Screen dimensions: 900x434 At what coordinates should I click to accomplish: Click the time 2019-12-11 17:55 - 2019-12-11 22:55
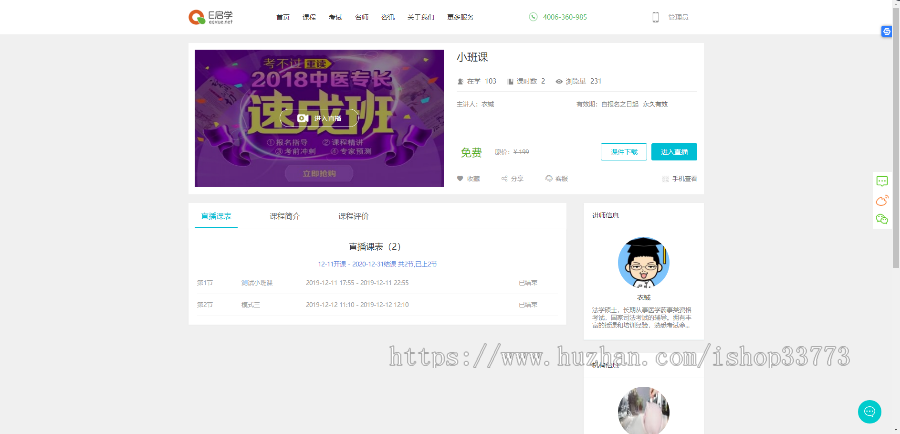pos(357,283)
